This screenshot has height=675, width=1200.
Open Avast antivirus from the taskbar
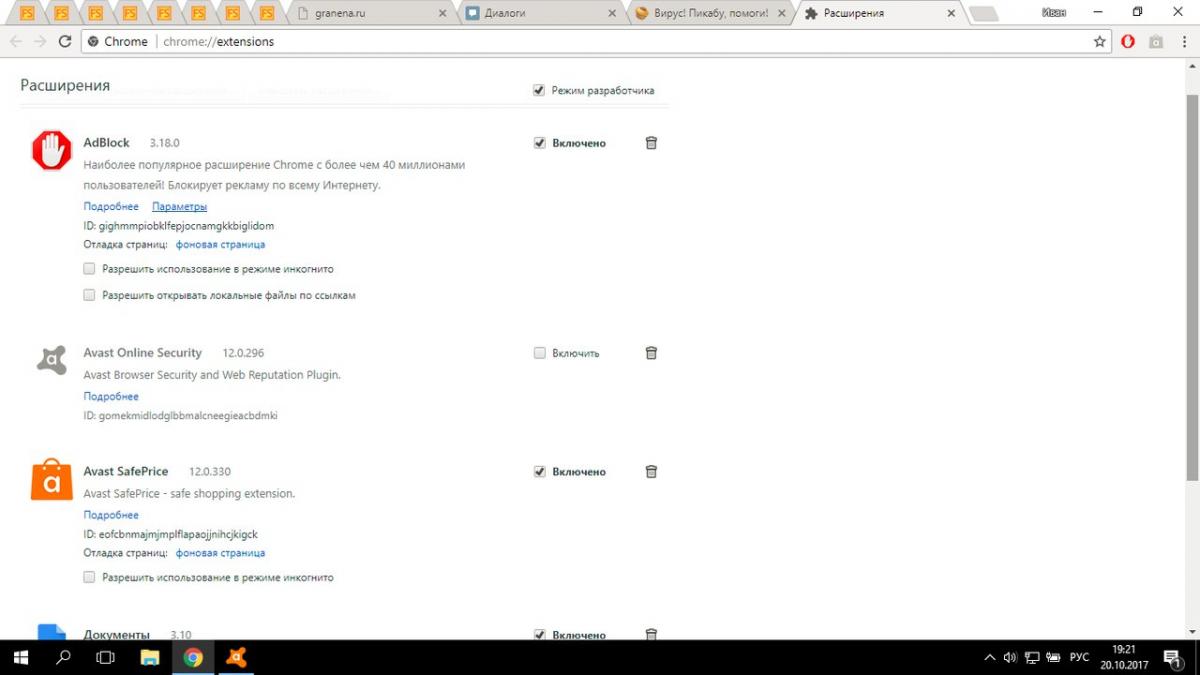pyautogui.click(x=236, y=657)
